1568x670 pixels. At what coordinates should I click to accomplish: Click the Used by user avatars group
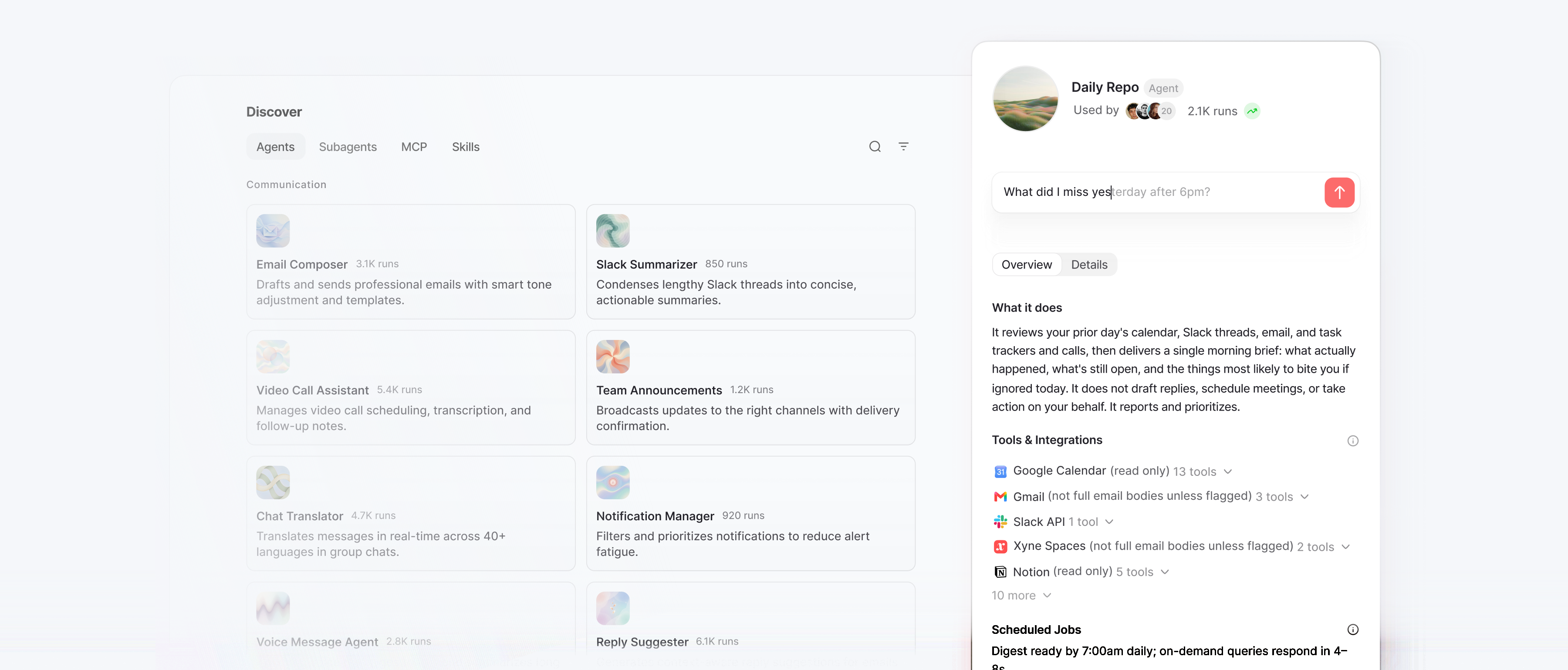(x=1150, y=111)
